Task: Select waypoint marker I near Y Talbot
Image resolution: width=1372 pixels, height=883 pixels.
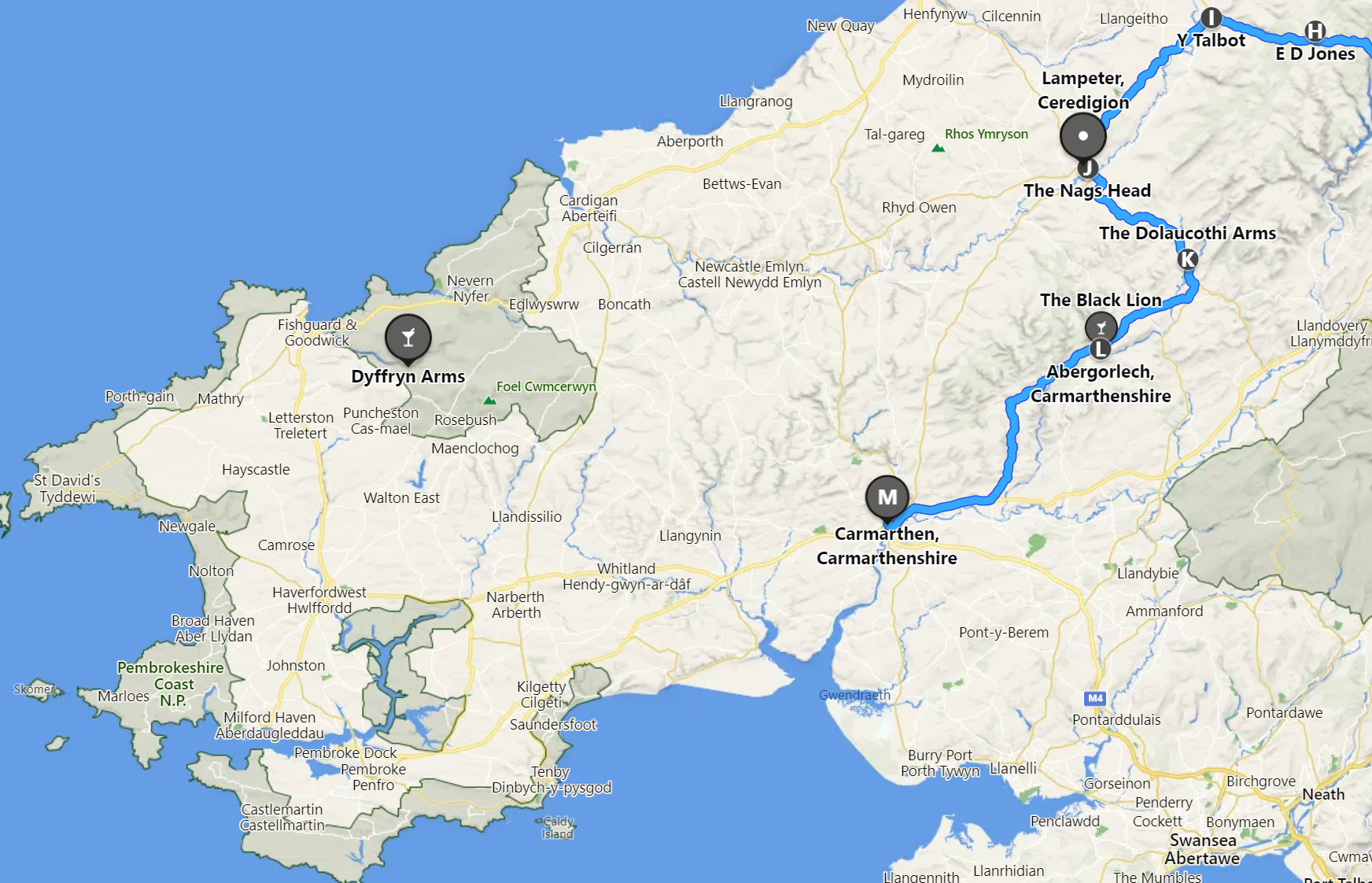Action: 1212,17
